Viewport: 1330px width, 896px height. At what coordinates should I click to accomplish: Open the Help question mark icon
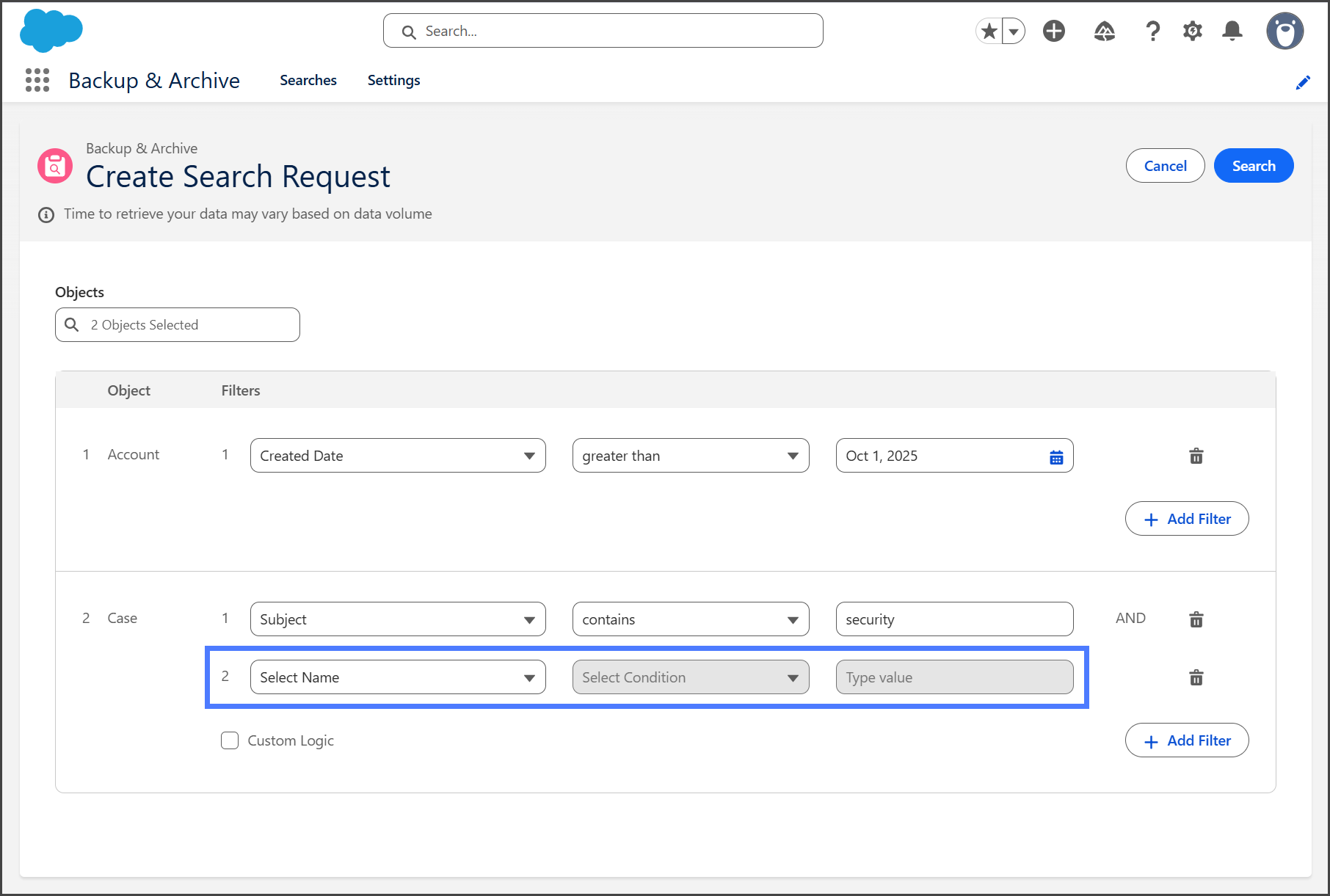pos(1152,31)
